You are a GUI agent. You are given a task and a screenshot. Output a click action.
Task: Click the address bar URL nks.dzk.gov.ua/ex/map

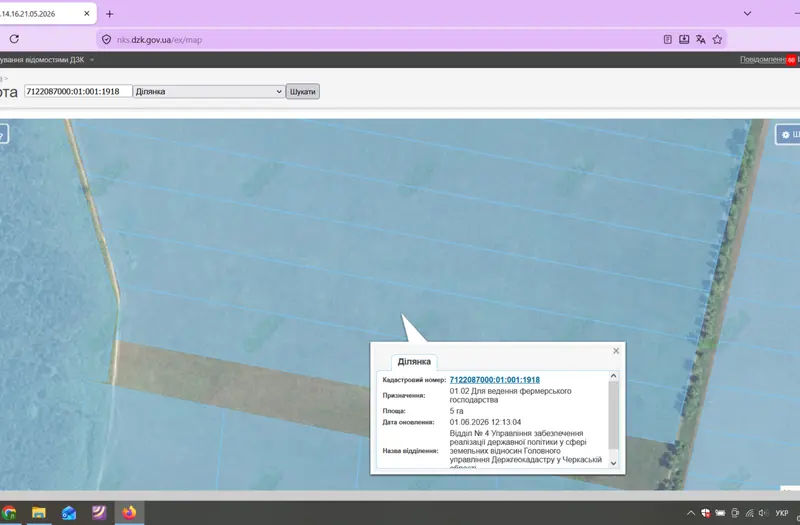tap(159, 40)
